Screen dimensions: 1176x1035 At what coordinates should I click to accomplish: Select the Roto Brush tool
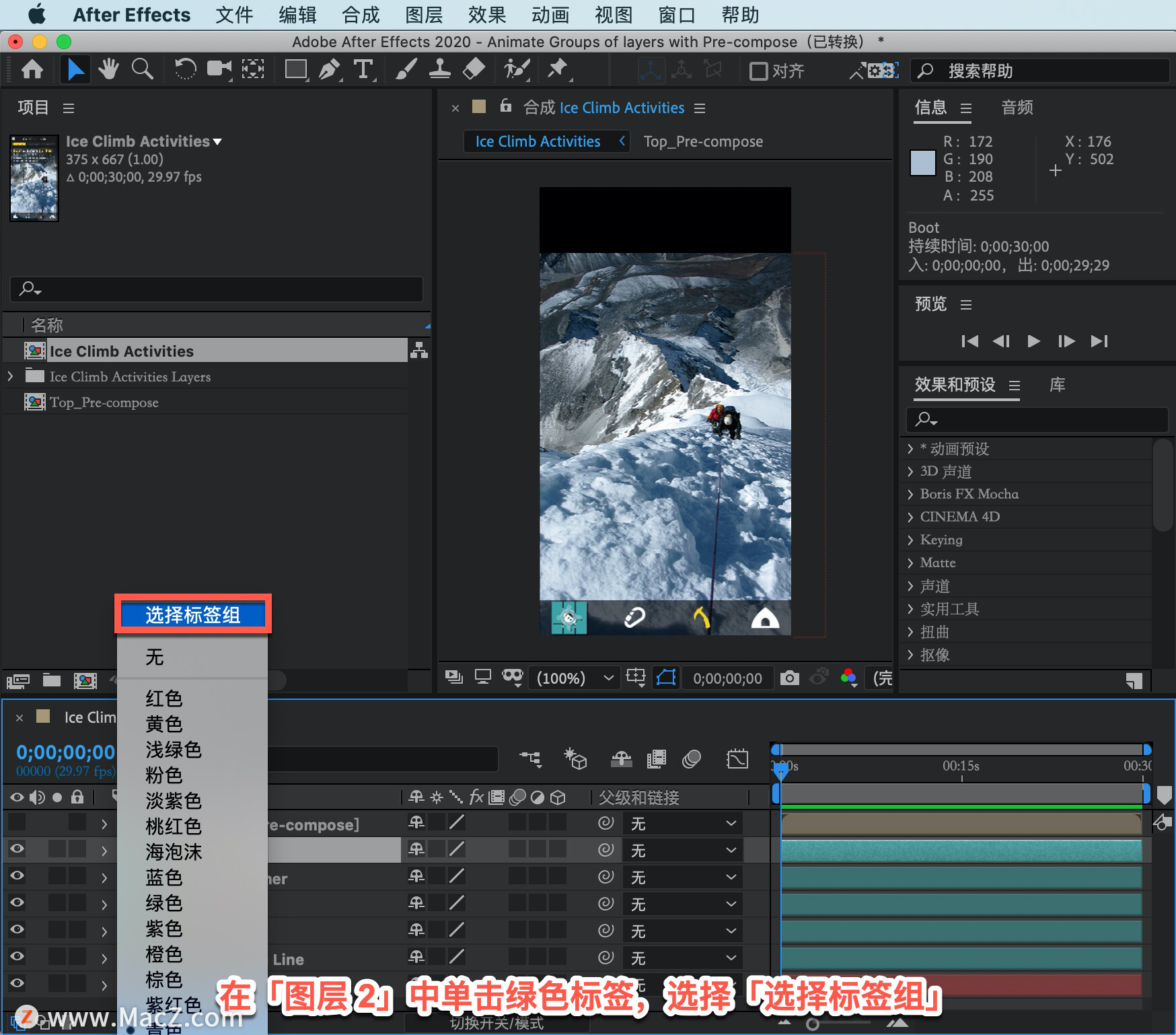[x=517, y=69]
